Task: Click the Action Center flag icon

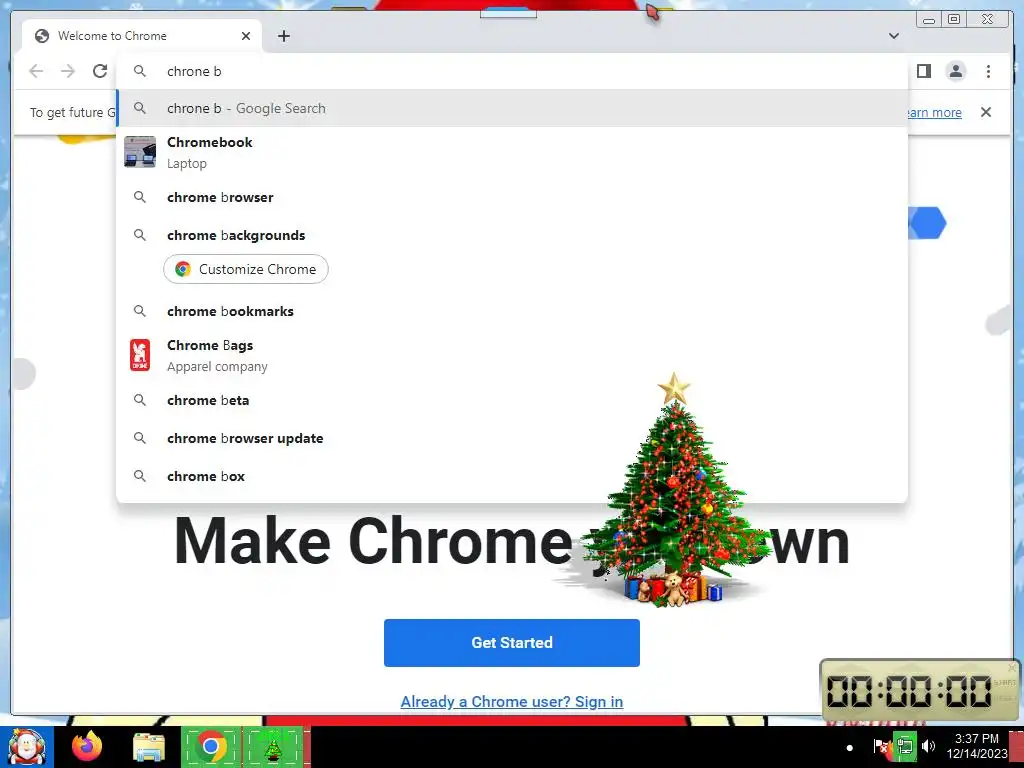Action: (881, 746)
